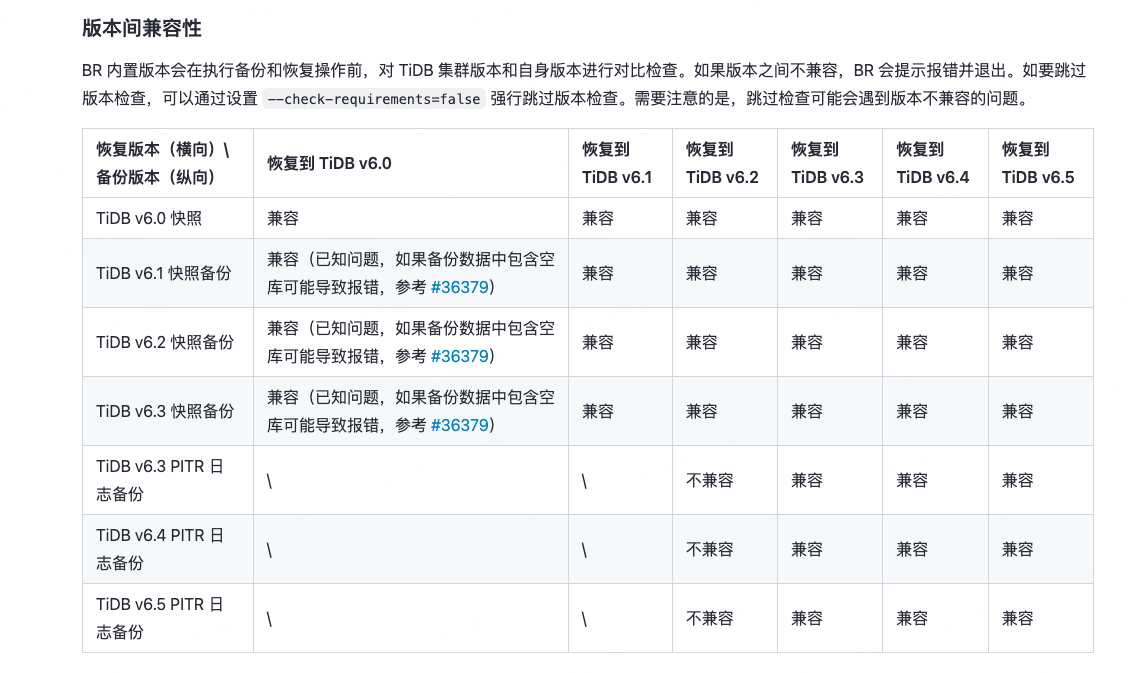Screen dimensions: 1132x673
Task: Click 兼容 under v6.5 in v6.0 快照 row
Action: pyautogui.click(x=1018, y=218)
